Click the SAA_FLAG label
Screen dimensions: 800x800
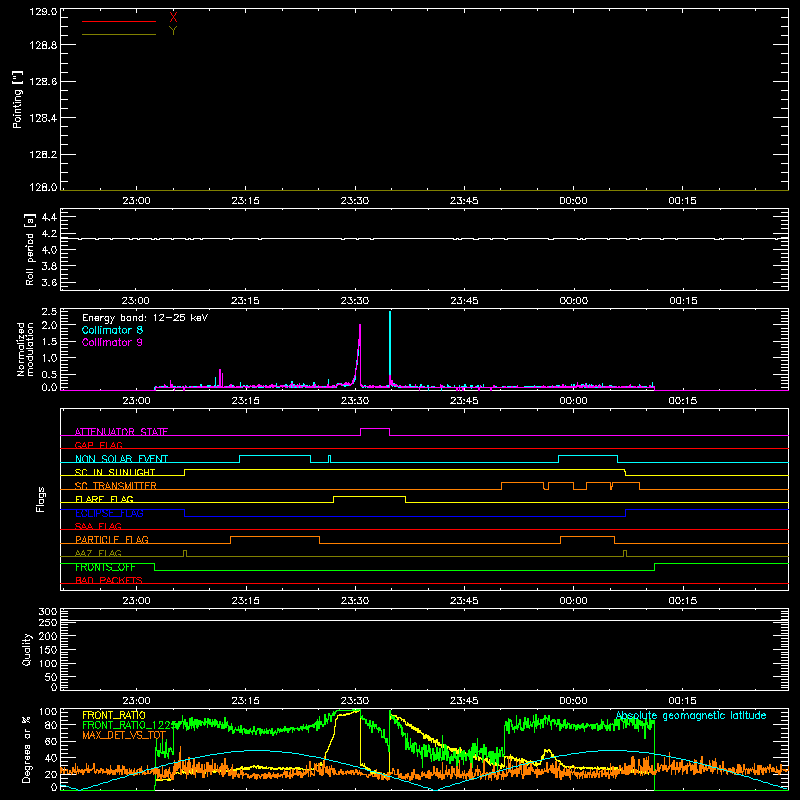tap(98, 526)
